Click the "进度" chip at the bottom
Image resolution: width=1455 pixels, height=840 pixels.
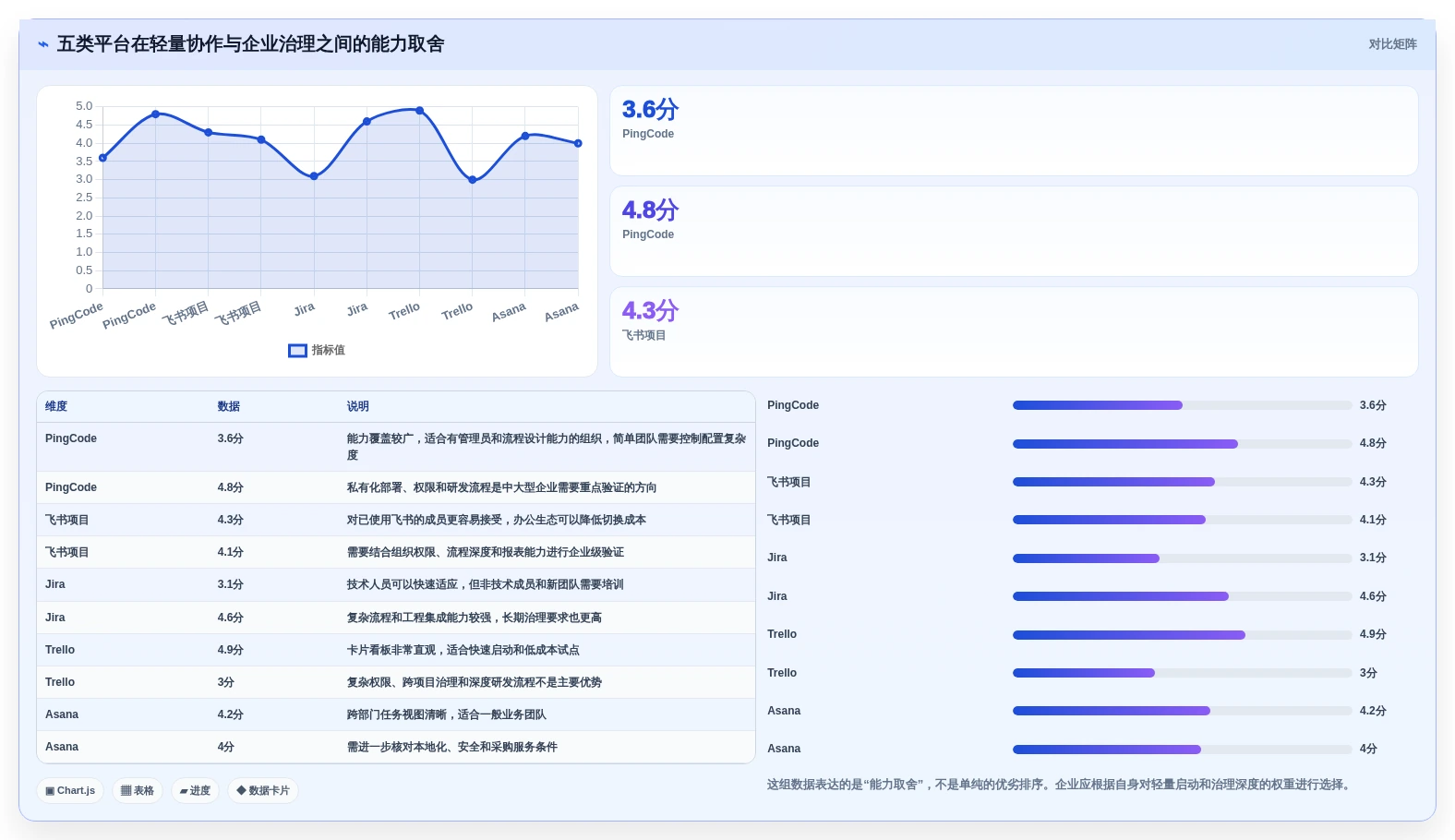coord(196,791)
